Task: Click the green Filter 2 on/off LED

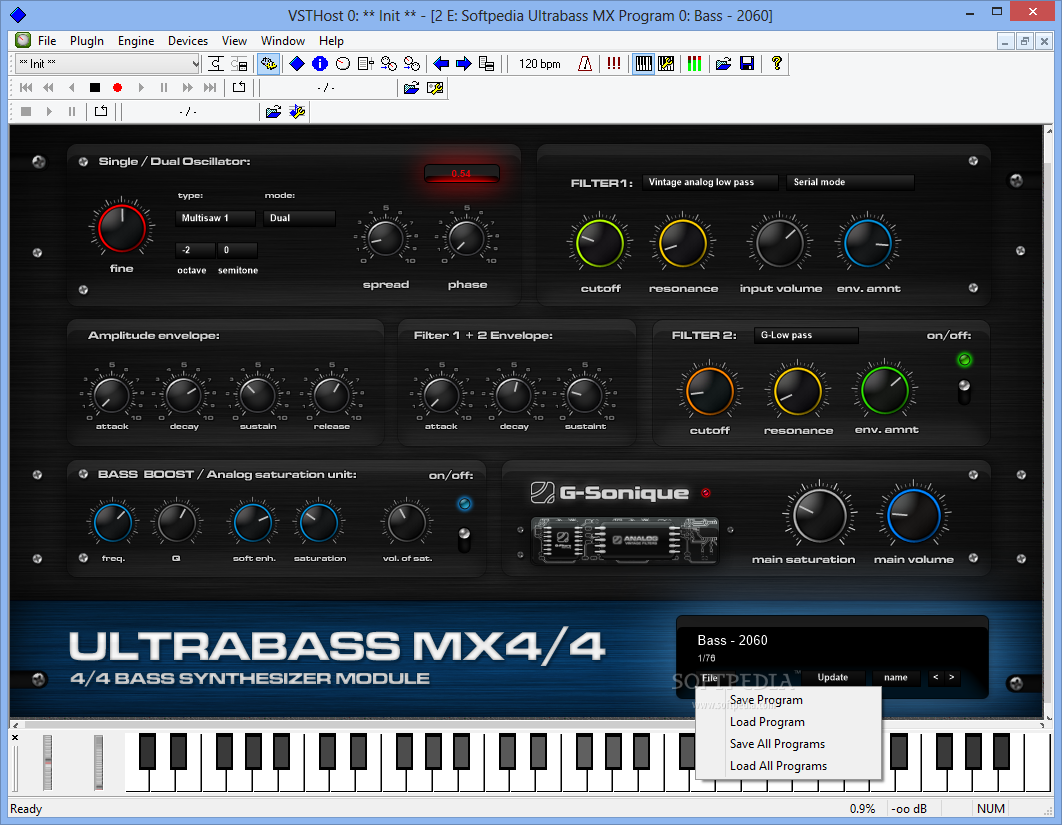Action: point(964,360)
